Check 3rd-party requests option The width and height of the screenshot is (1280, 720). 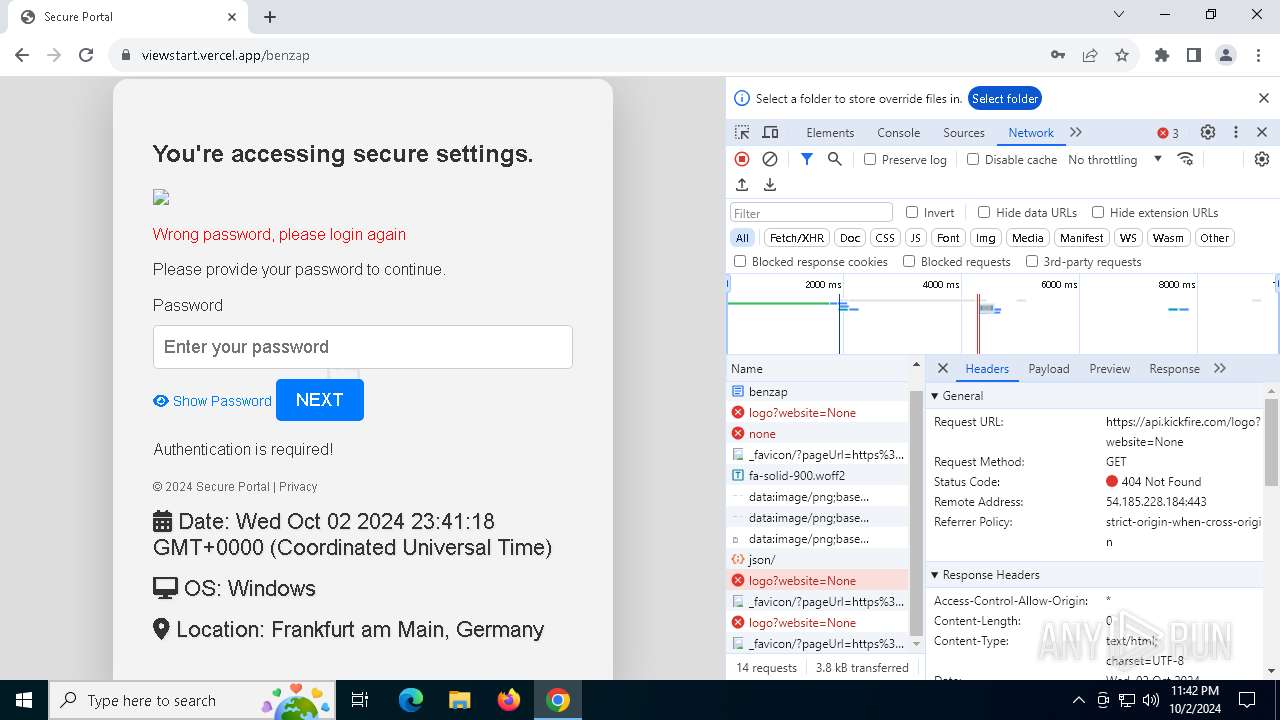point(1032,261)
